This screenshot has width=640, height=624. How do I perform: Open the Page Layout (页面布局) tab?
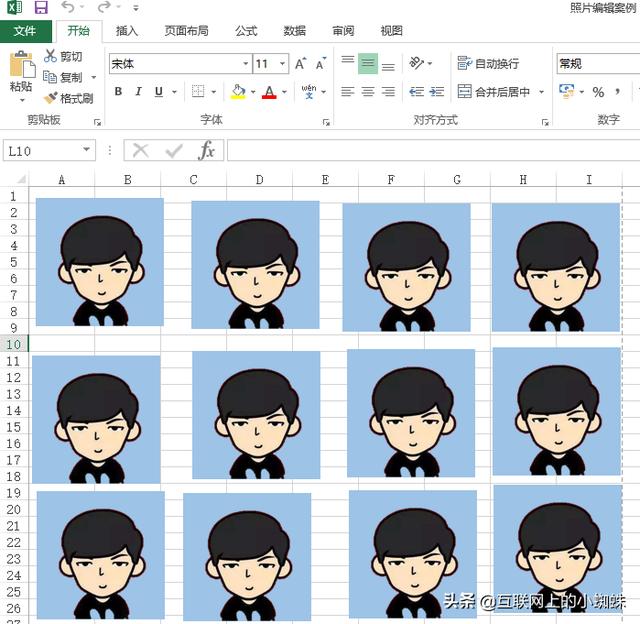point(186,31)
